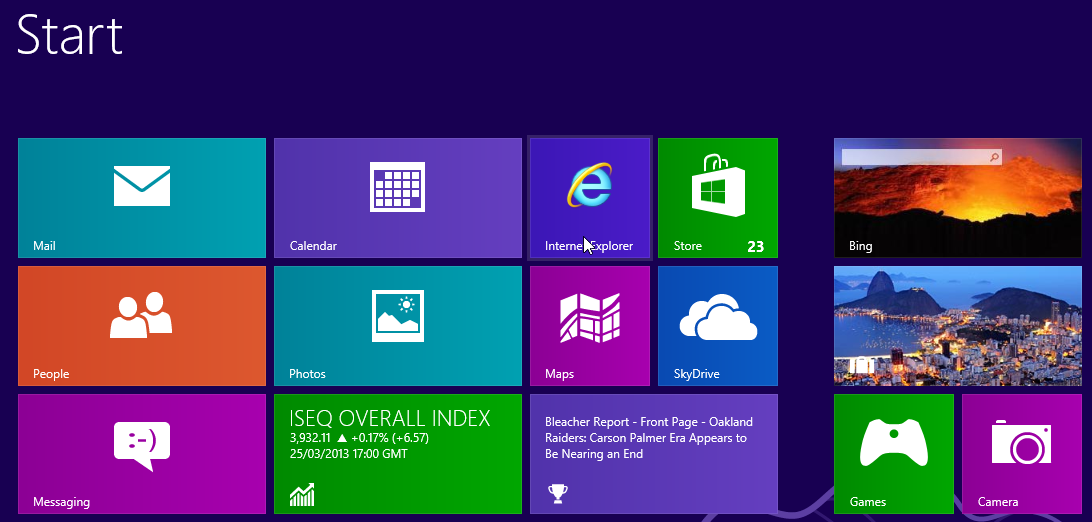Open the ISEQ Overall Index finance tile
The image size is (1092, 522).
point(398,454)
